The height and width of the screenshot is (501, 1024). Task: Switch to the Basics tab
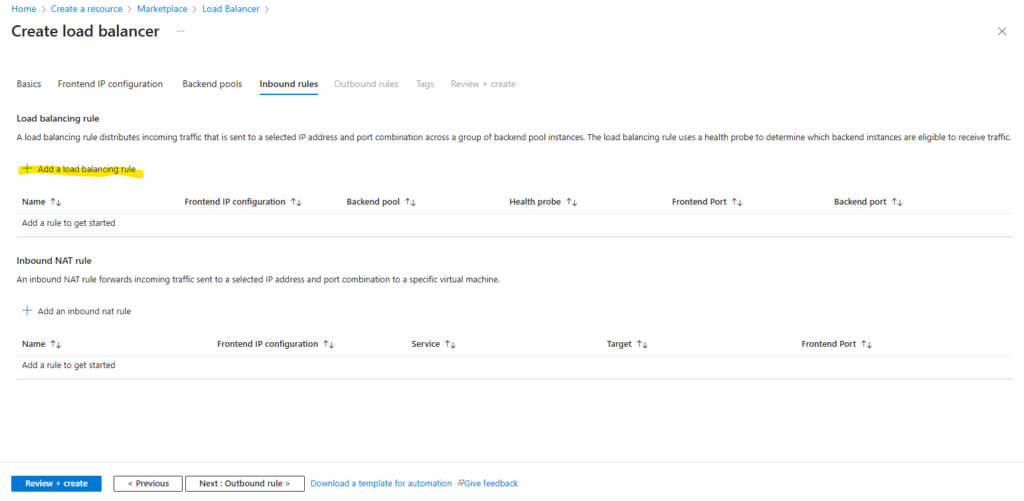[29, 84]
